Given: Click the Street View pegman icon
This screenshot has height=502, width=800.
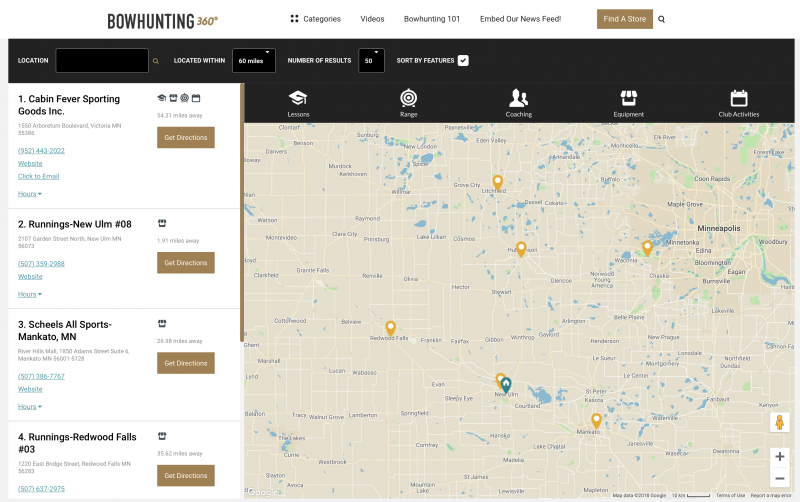Looking at the screenshot, I should [779, 422].
